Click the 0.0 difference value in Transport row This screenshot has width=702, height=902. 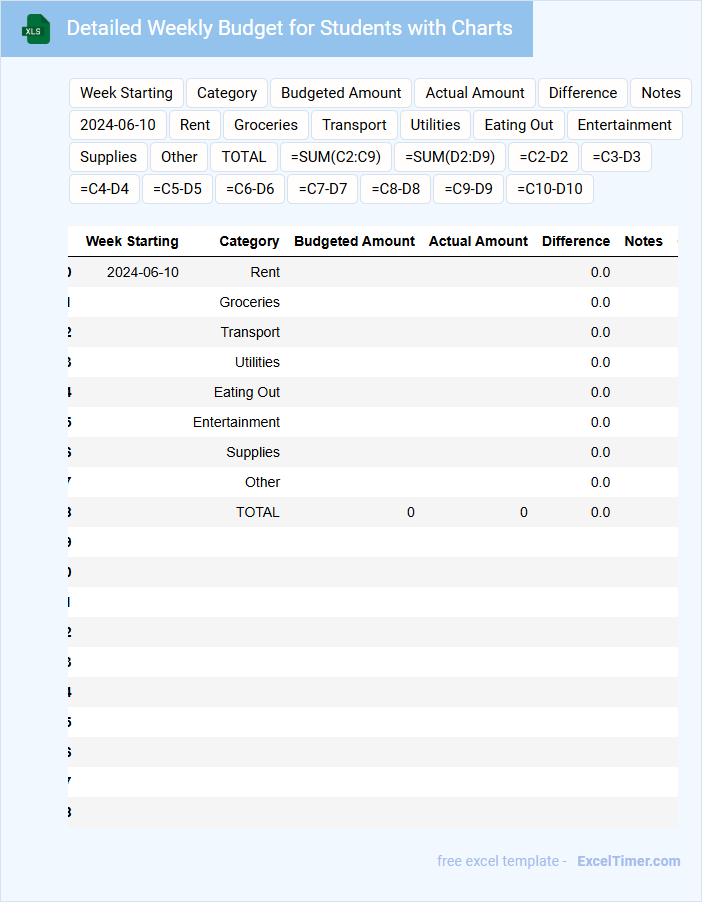600,332
